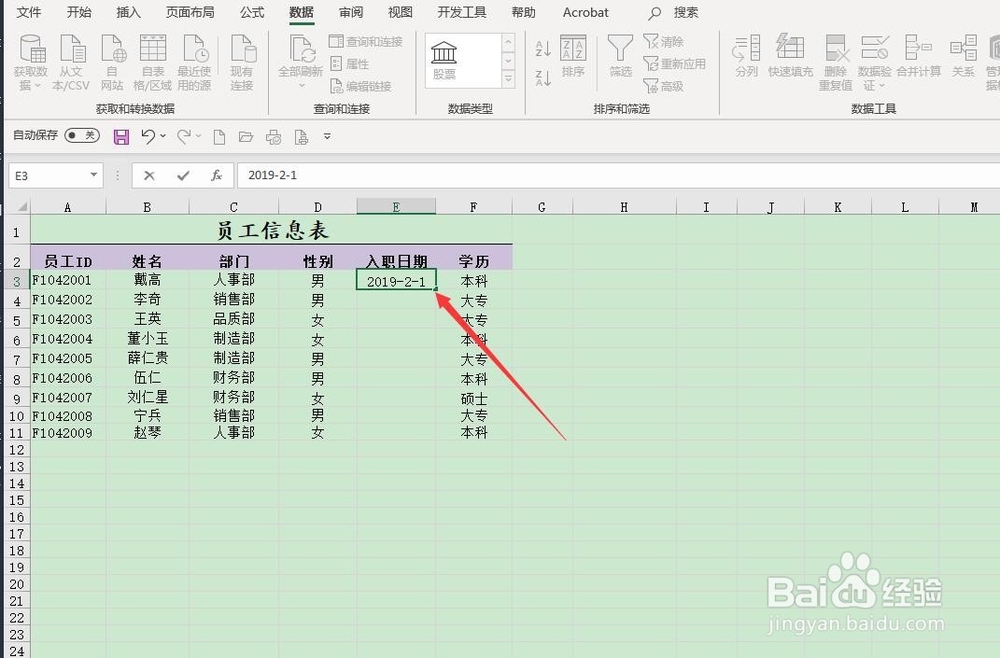Open Queries & Connections (查询和连接)
1000x658 pixels.
point(365,41)
